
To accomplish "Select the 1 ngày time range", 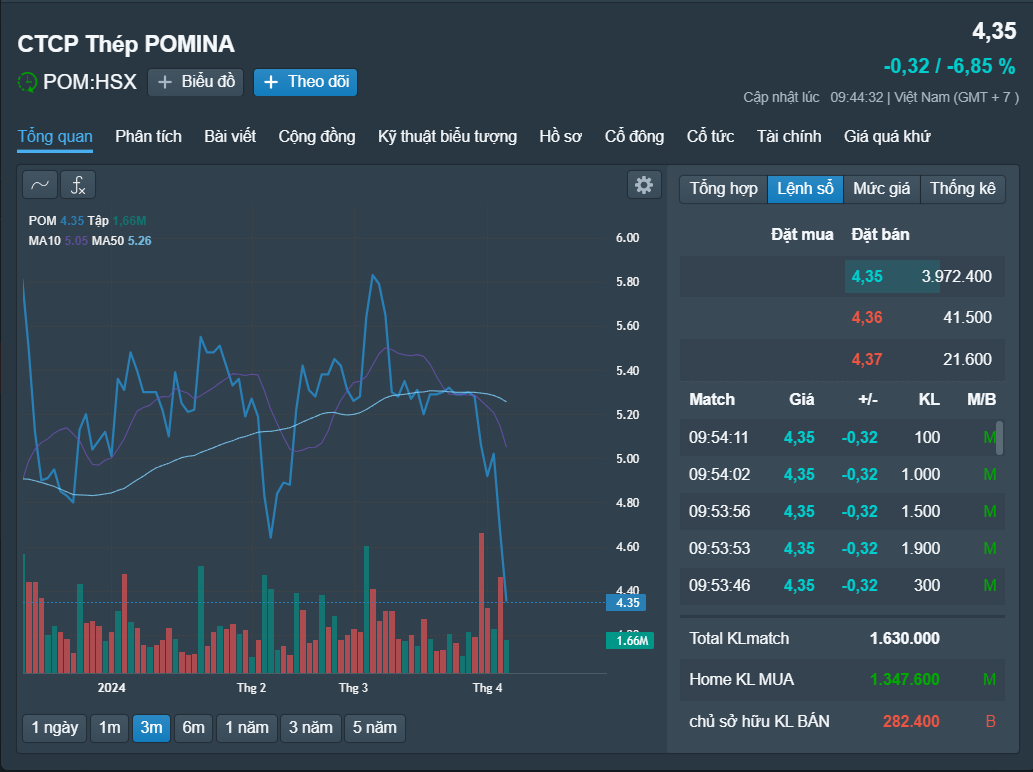I will pyautogui.click(x=54, y=728).
